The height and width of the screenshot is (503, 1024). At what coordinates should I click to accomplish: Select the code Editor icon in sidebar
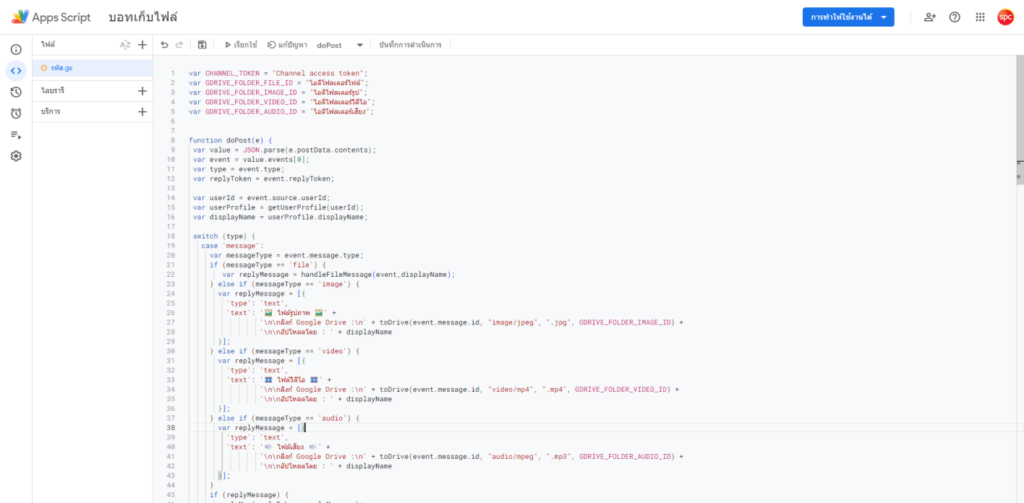16,70
